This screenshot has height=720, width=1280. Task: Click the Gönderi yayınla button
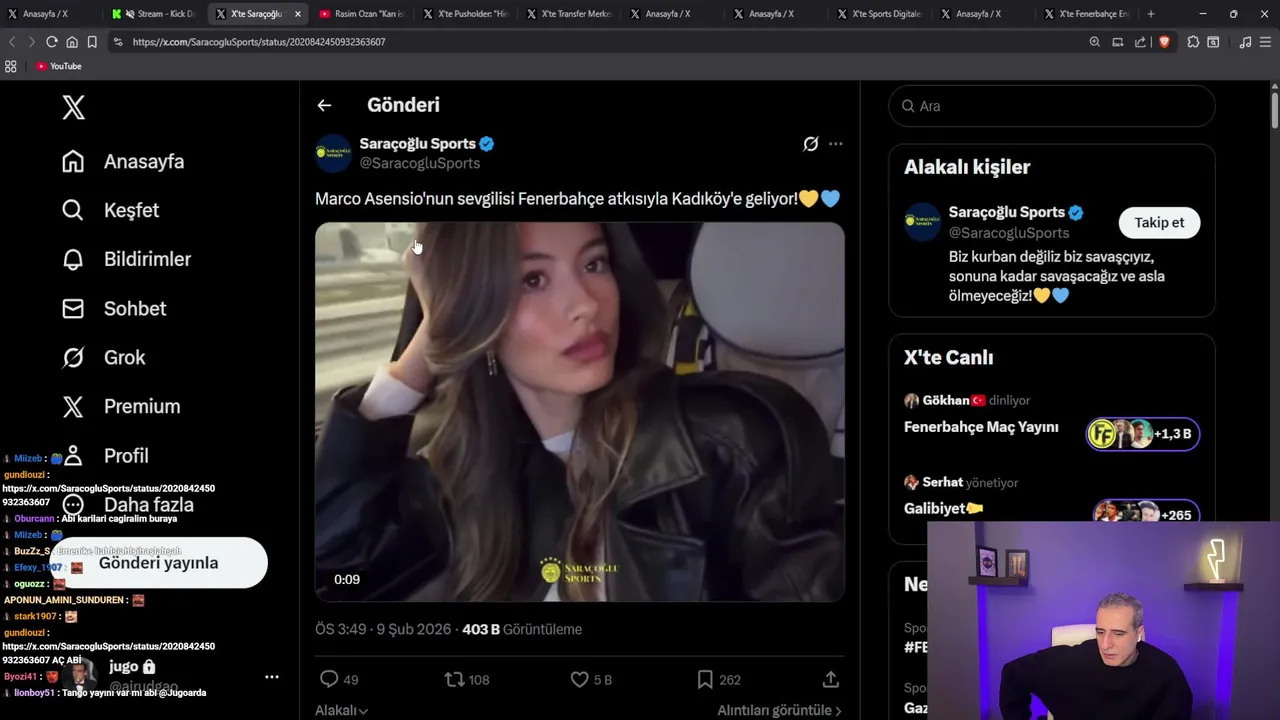(159, 563)
